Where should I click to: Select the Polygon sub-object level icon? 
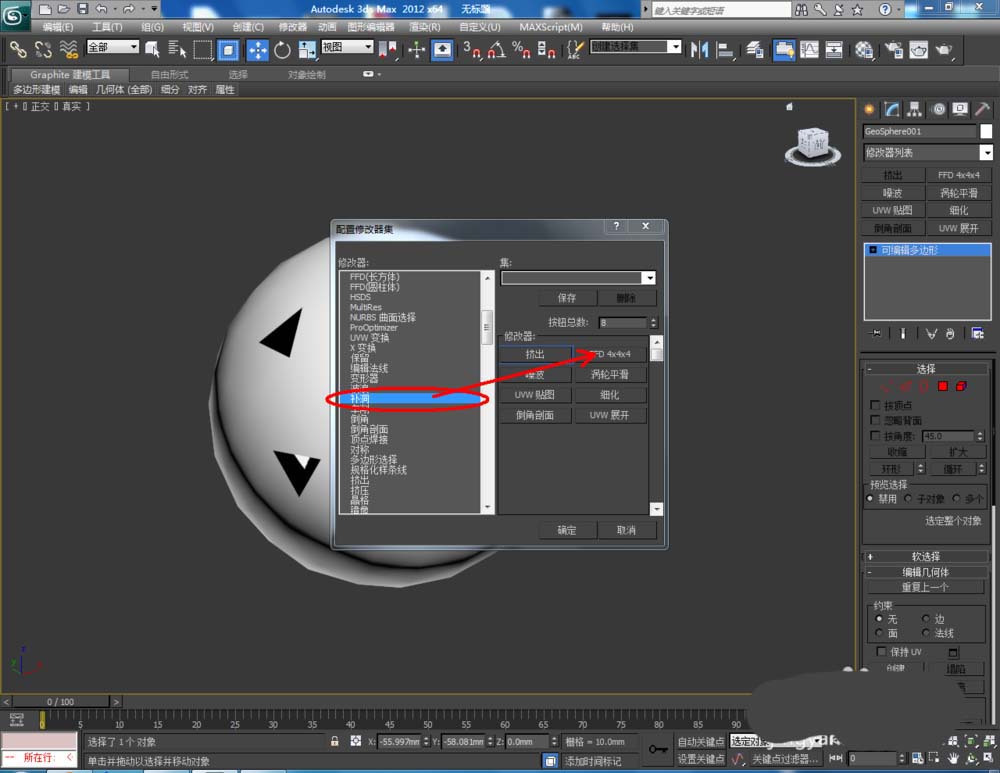click(941, 387)
